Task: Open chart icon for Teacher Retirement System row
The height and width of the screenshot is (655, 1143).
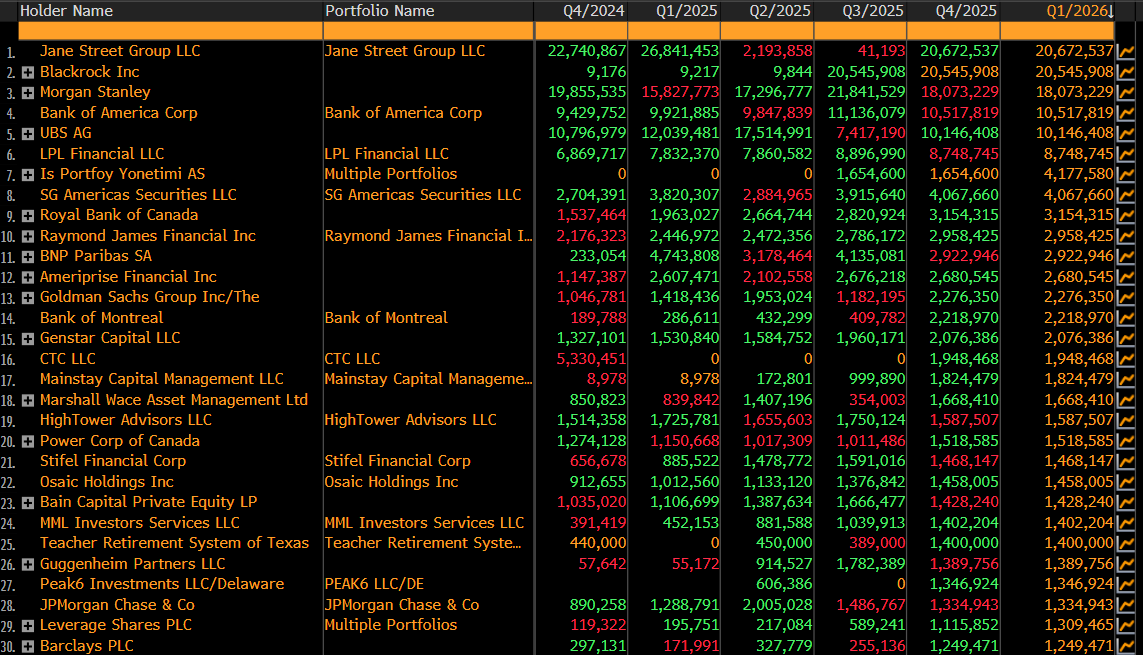Action: [1126, 544]
